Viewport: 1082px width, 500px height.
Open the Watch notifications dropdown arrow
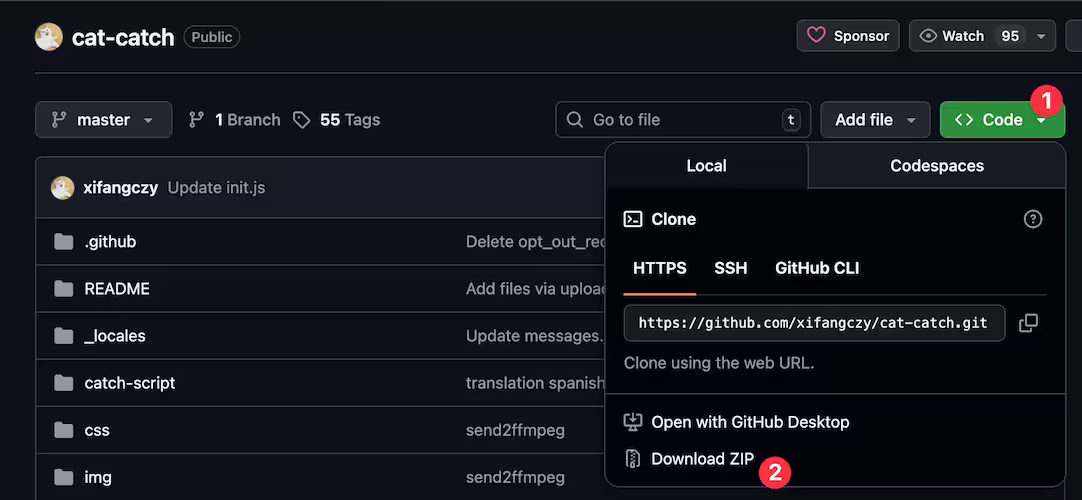[1041, 36]
